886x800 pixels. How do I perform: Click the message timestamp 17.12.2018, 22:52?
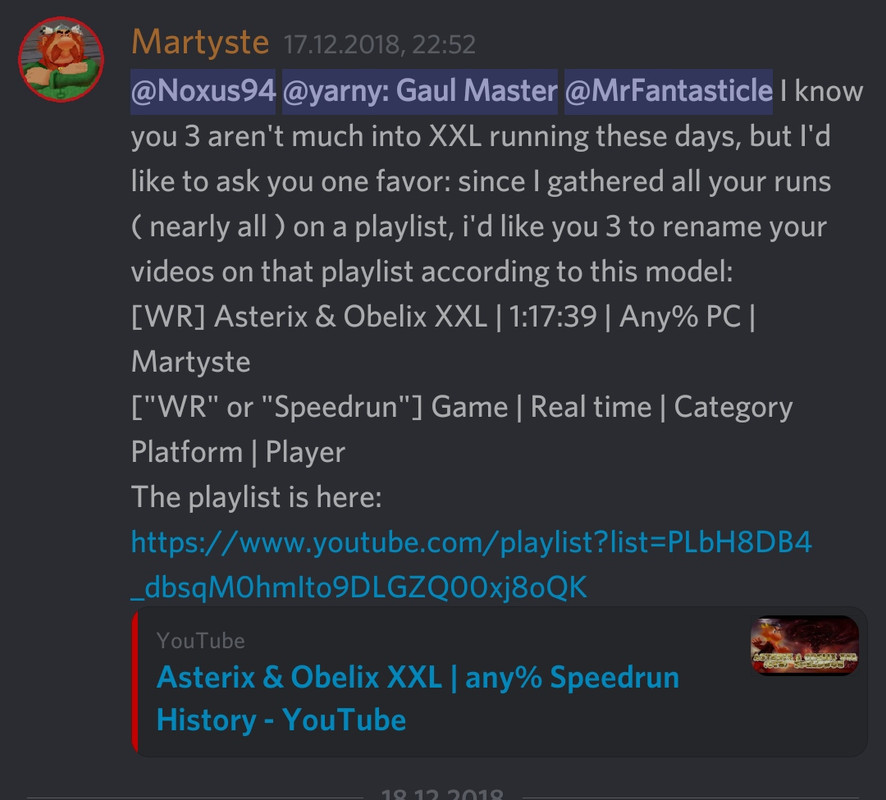[379, 45]
